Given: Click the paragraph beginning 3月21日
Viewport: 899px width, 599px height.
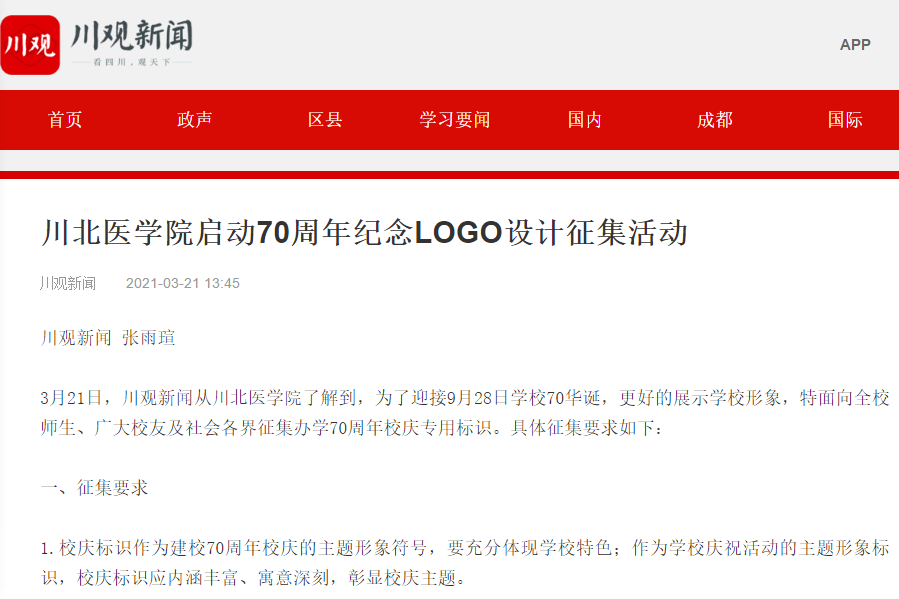Looking at the screenshot, I should 465,413.
